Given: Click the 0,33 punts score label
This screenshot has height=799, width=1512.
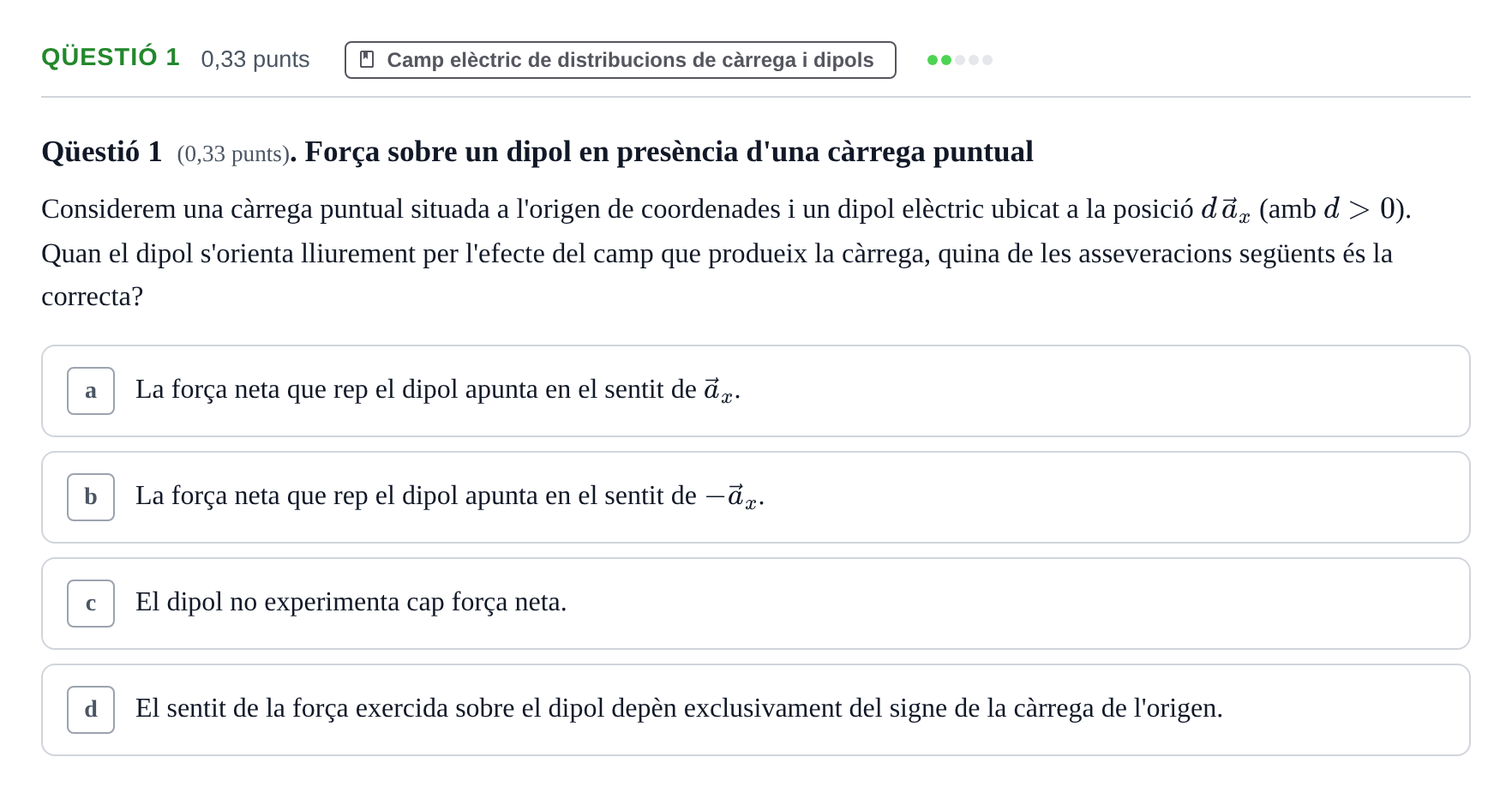Looking at the screenshot, I should coord(255,59).
